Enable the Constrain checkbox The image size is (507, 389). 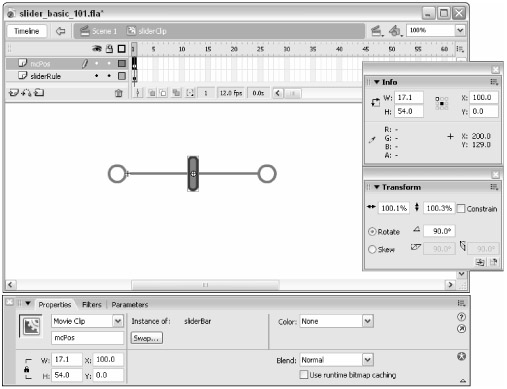[461, 209]
